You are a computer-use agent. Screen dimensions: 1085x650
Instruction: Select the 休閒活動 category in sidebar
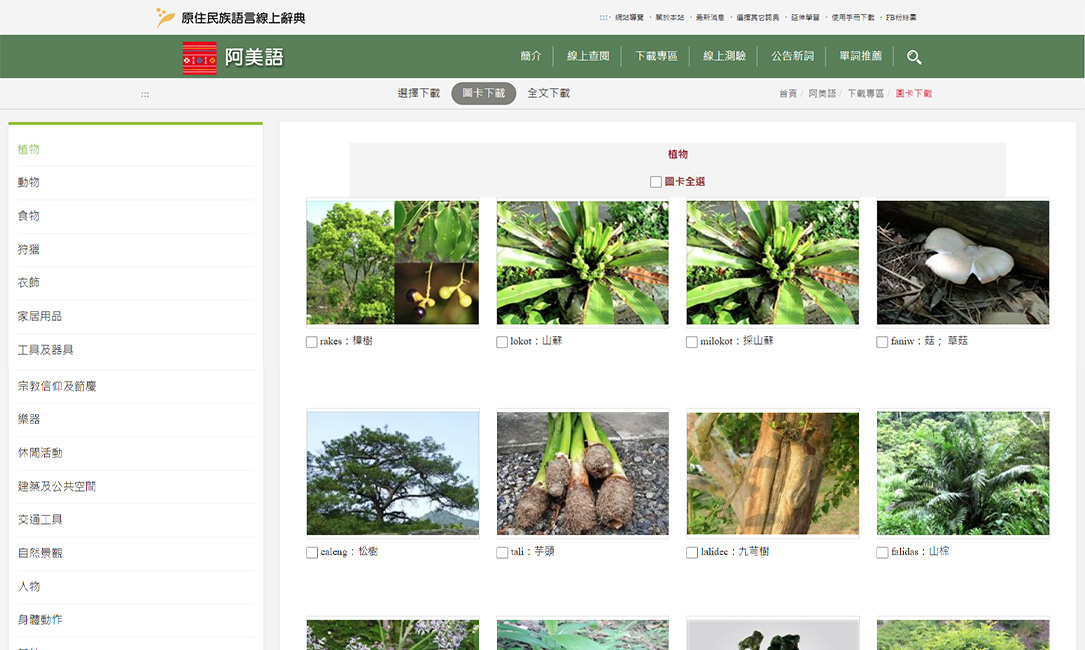40,453
